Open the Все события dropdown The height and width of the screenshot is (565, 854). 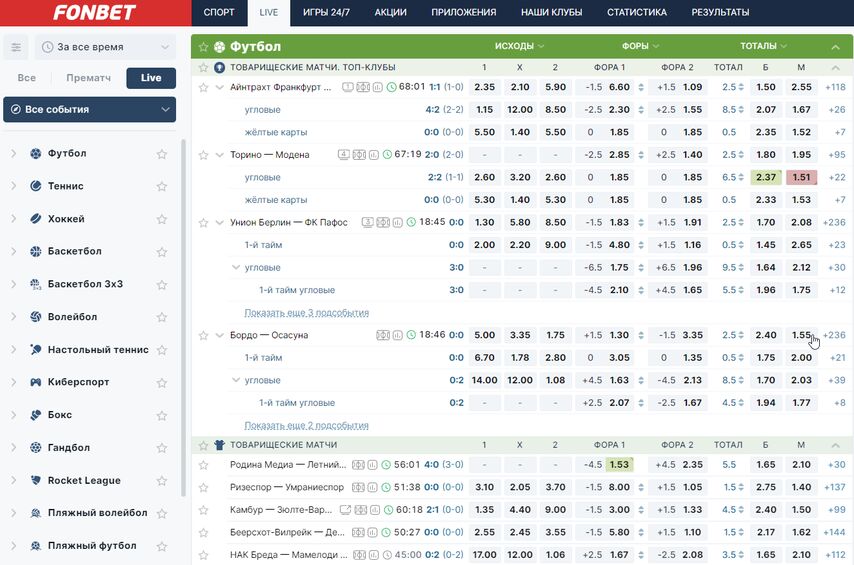89,110
